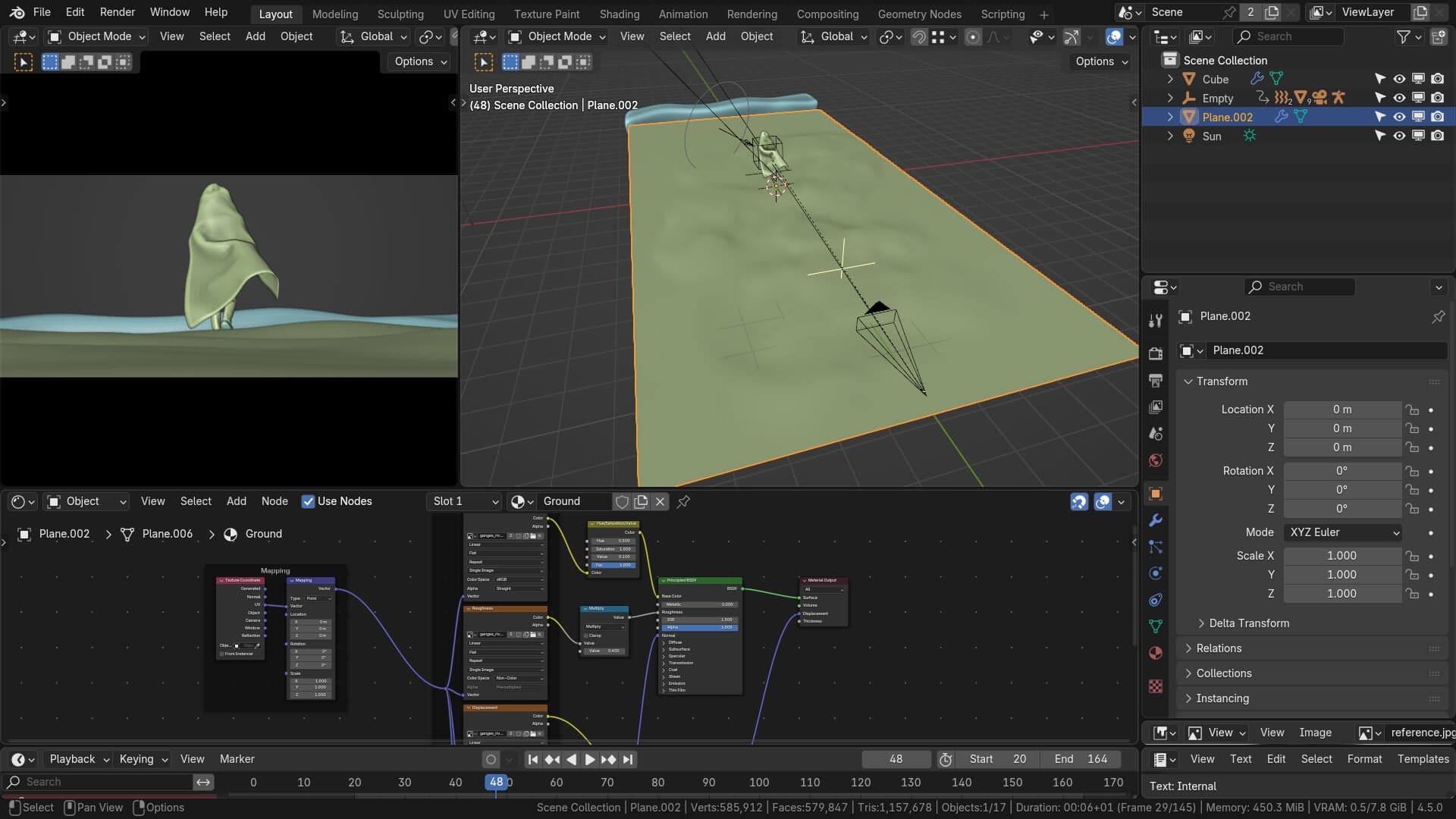The image size is (1456, 819).
Task: Open the File menu
Action: tap(42, 12)
